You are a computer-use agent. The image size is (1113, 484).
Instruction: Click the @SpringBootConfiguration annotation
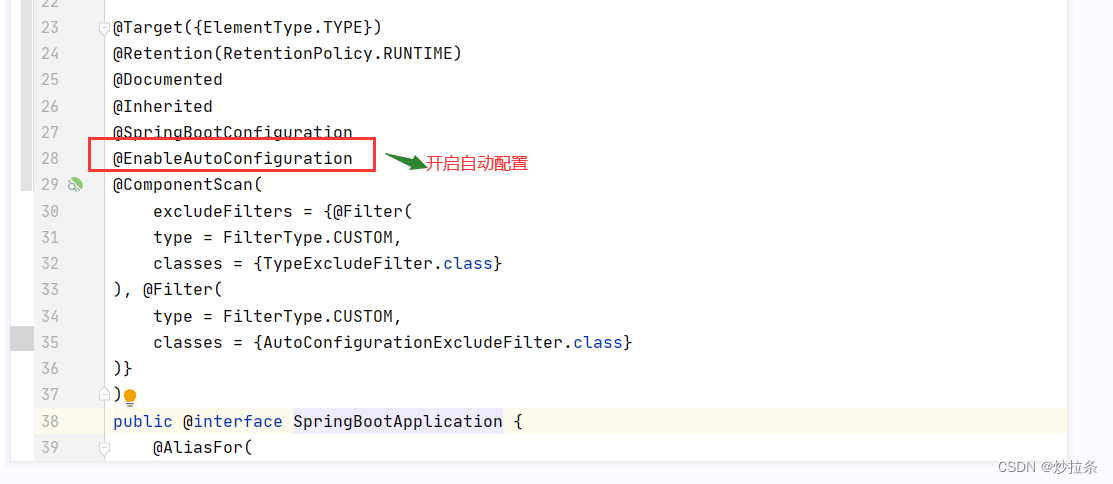coord(233,132)
